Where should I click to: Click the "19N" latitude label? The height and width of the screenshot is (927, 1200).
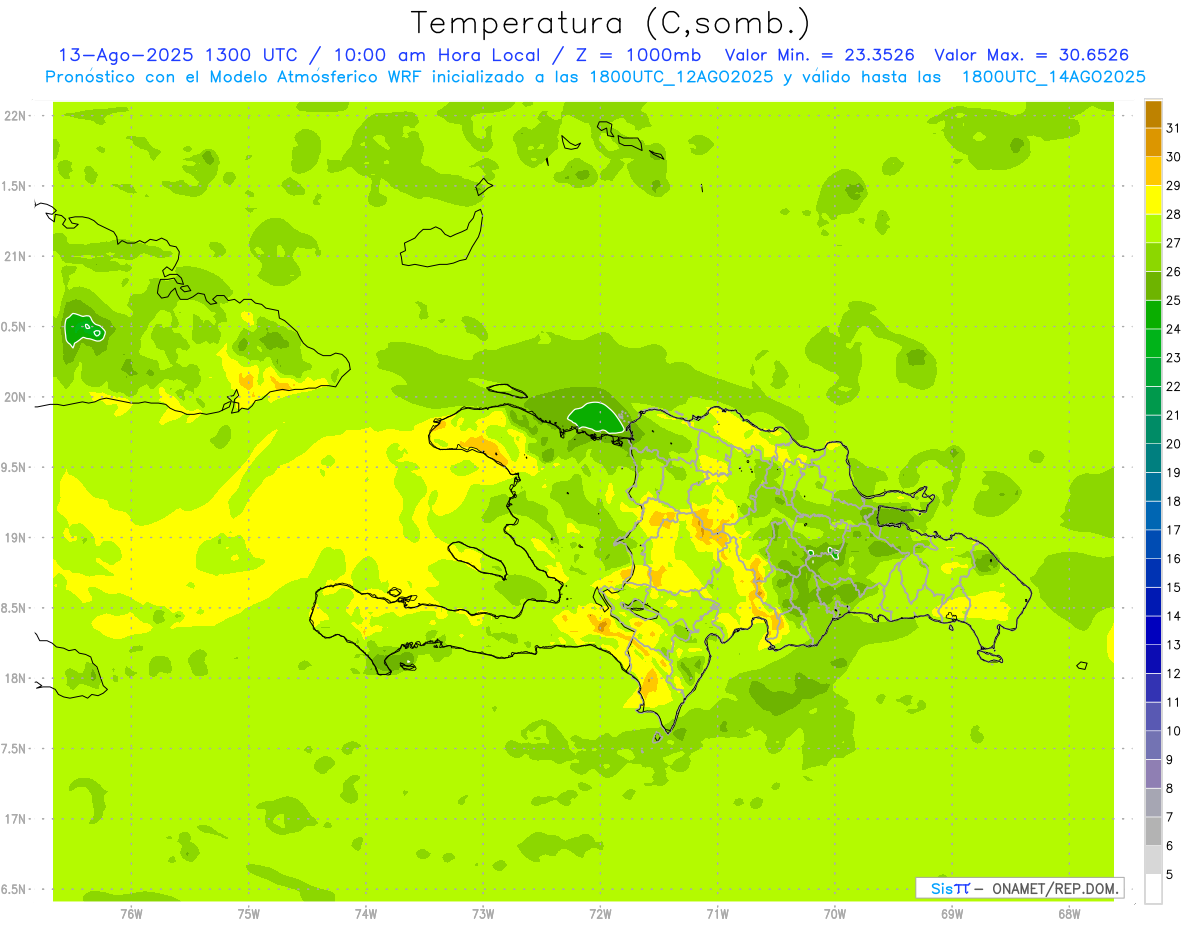16,538
